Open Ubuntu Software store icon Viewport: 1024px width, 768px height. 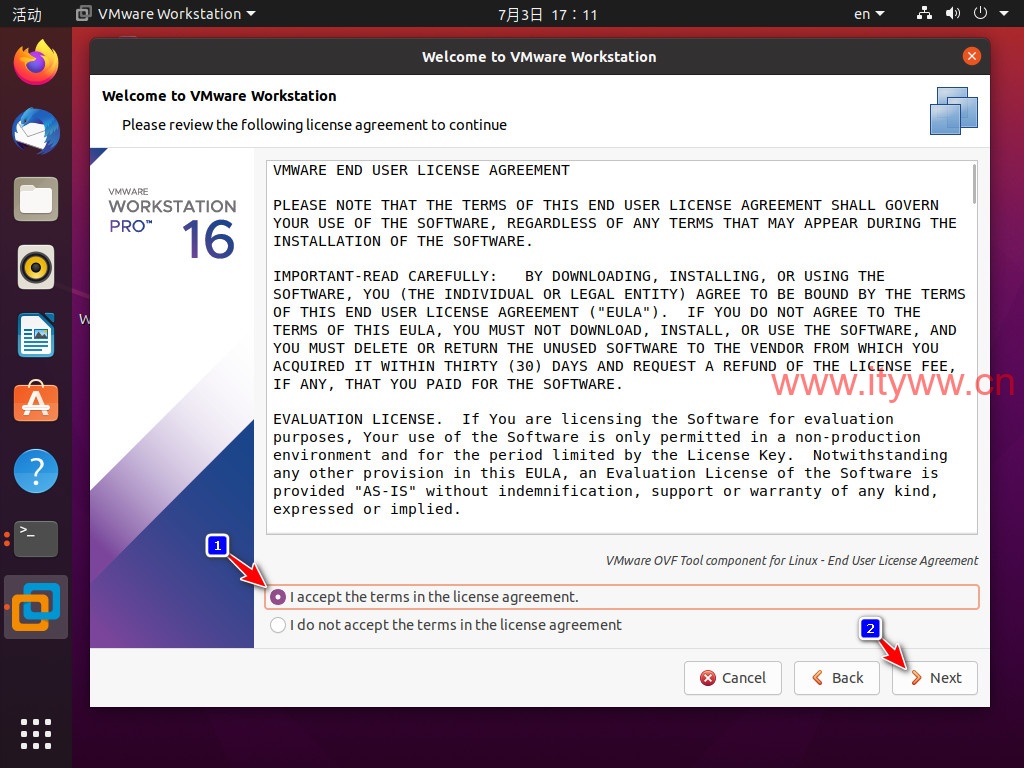tap(36, 402)
